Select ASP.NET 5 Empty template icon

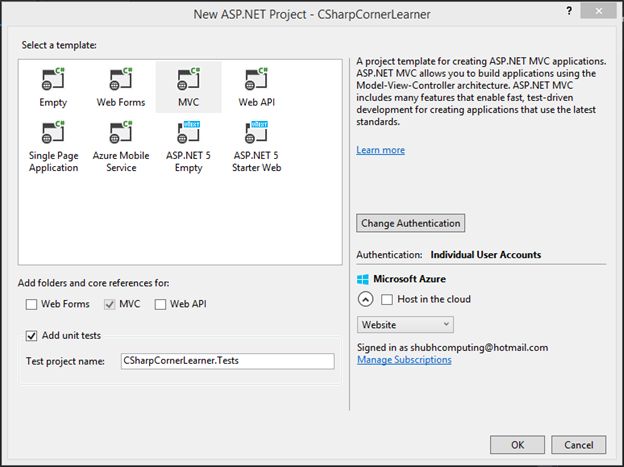tap(188, 135)
